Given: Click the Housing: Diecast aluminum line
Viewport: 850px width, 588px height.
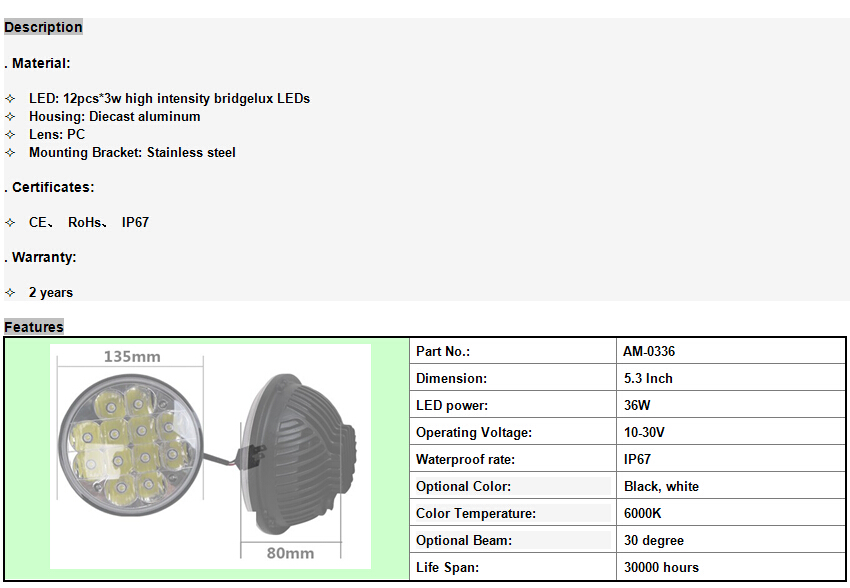Looking at the screenshot, I should pos(114,117).
